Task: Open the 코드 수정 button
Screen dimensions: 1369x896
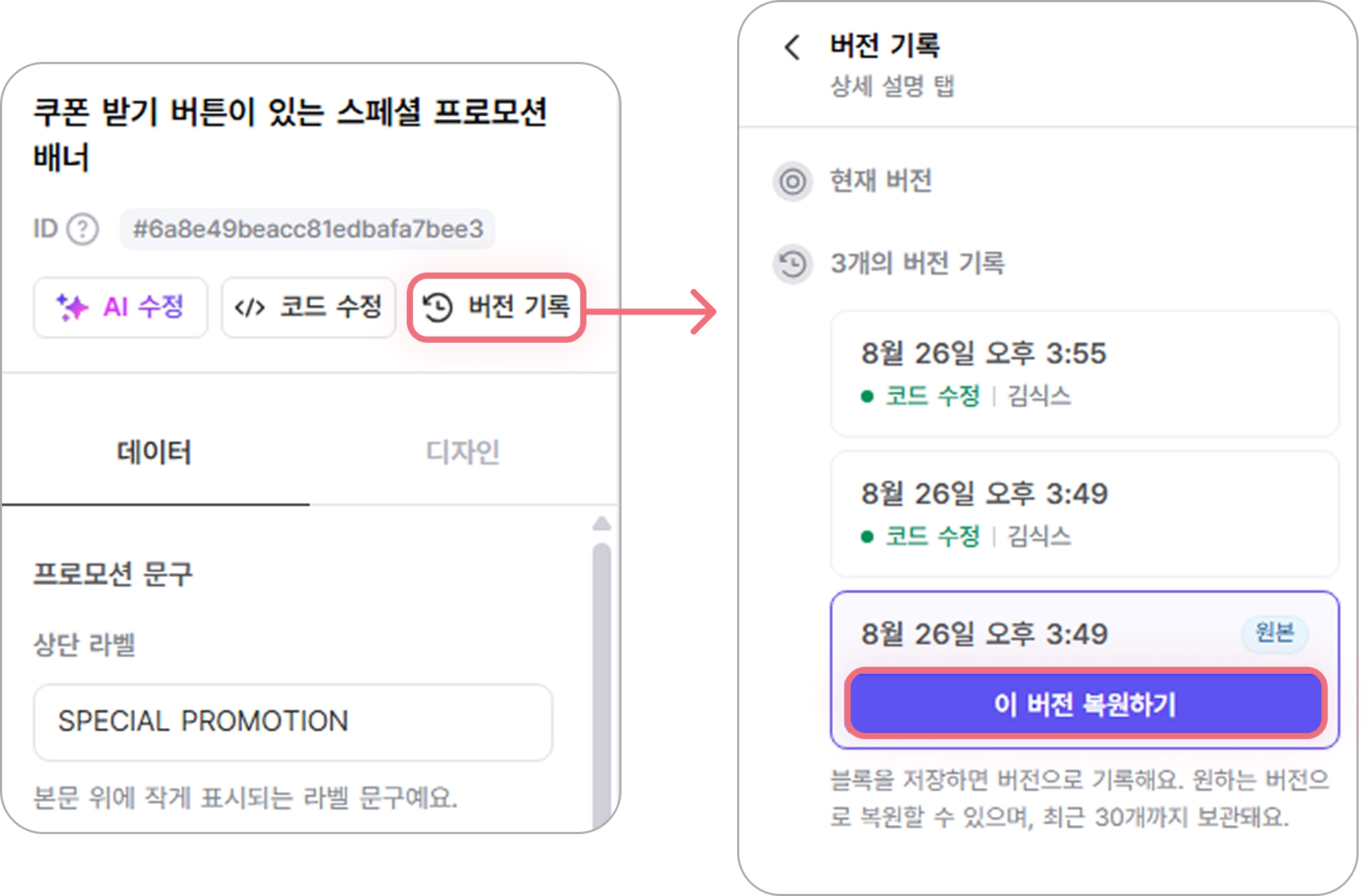Action: tap(308, 307)
